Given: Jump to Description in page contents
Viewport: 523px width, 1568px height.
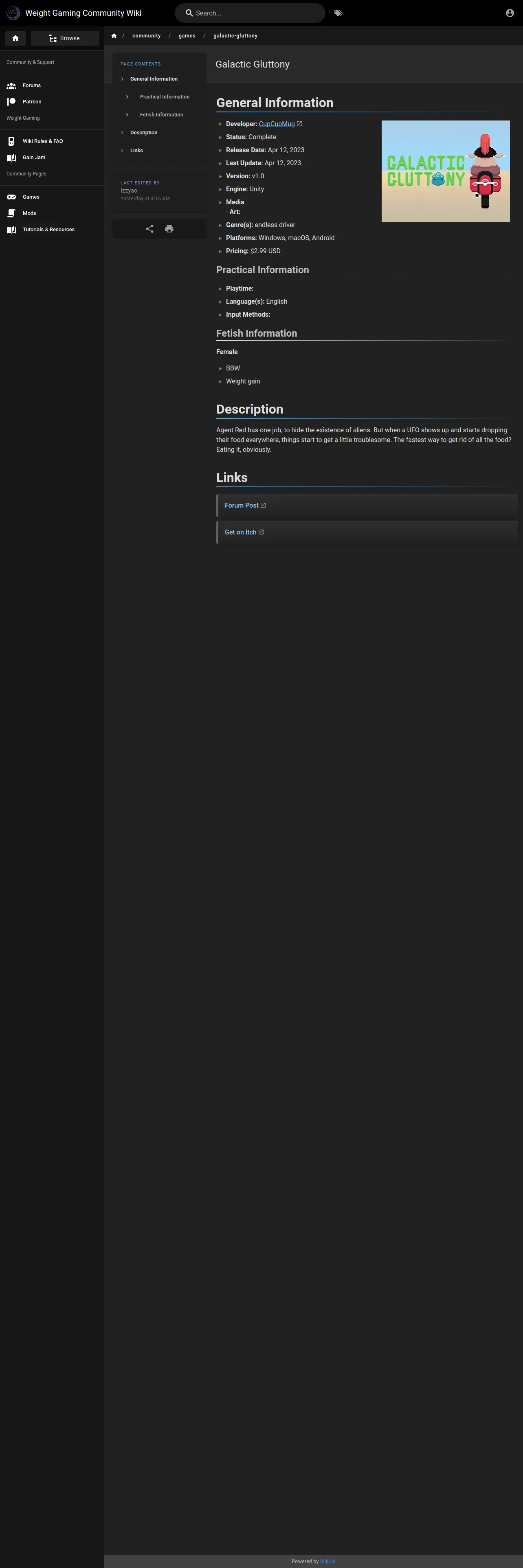Looking at the screenshot, I should [144, 133].
